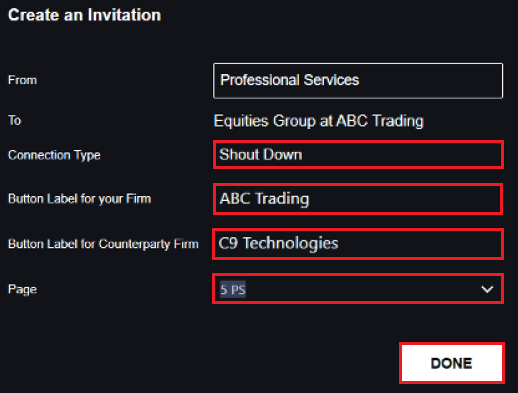Screen dimensions: 518x393
Task: Click the From label text
Action: (22, 80)
